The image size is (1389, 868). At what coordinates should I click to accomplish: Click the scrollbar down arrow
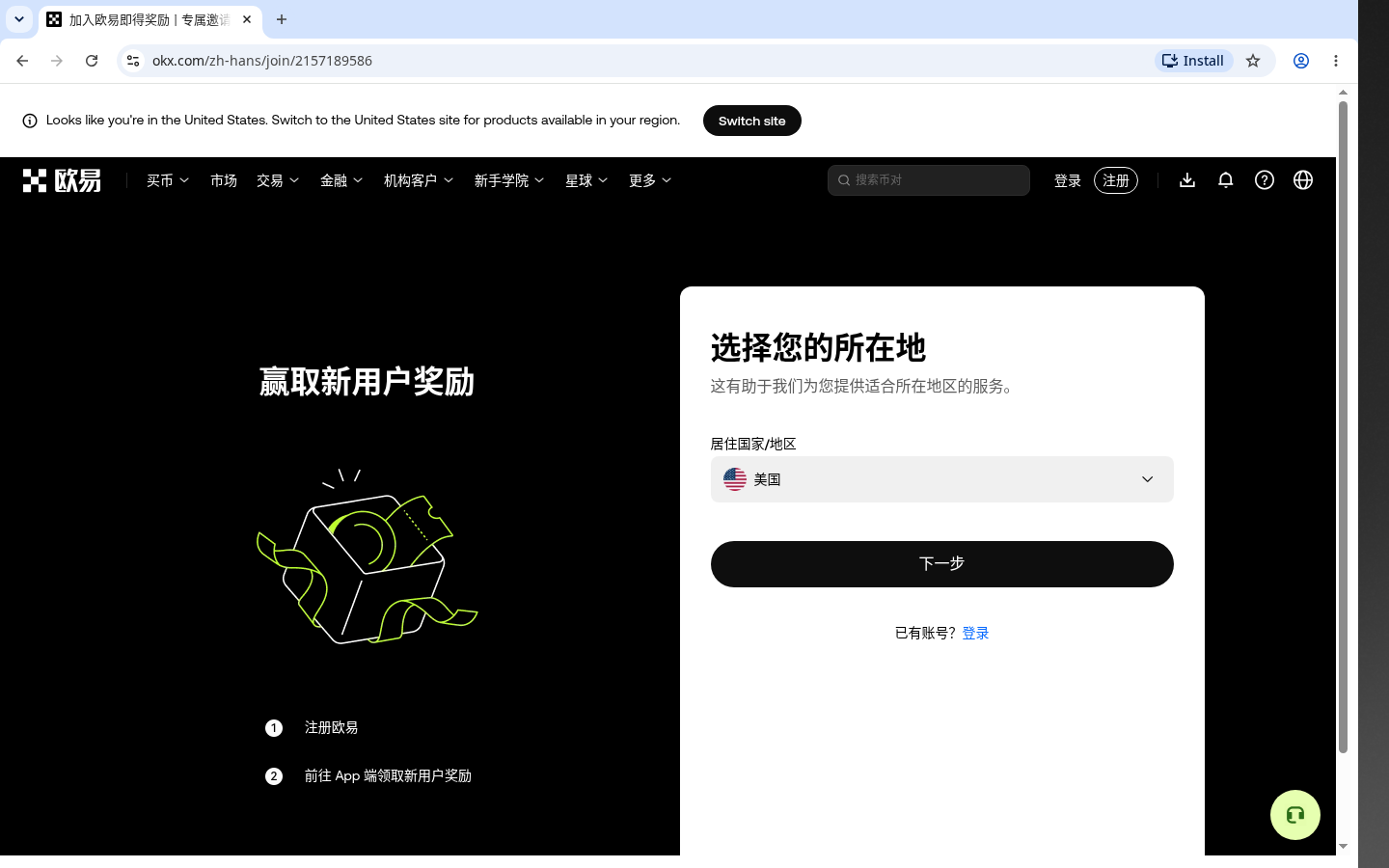1343,846
